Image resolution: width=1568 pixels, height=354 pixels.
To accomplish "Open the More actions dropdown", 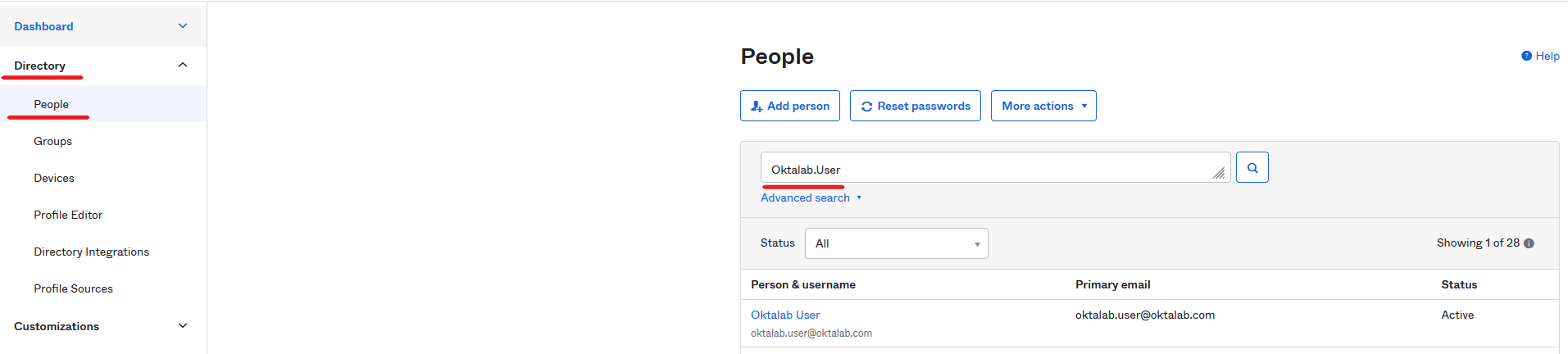I will pos(1043,107).
